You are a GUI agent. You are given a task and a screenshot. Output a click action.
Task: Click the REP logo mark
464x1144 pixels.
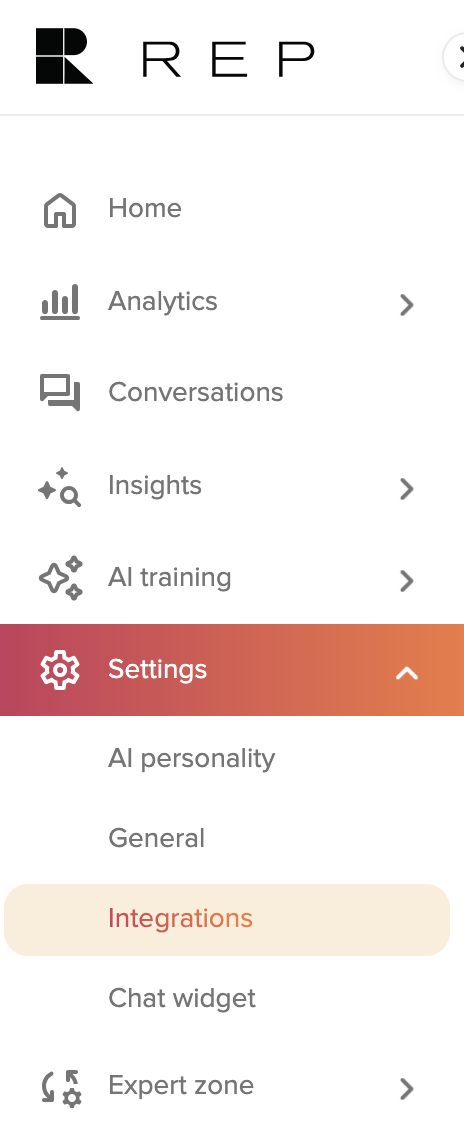[64, 56]
